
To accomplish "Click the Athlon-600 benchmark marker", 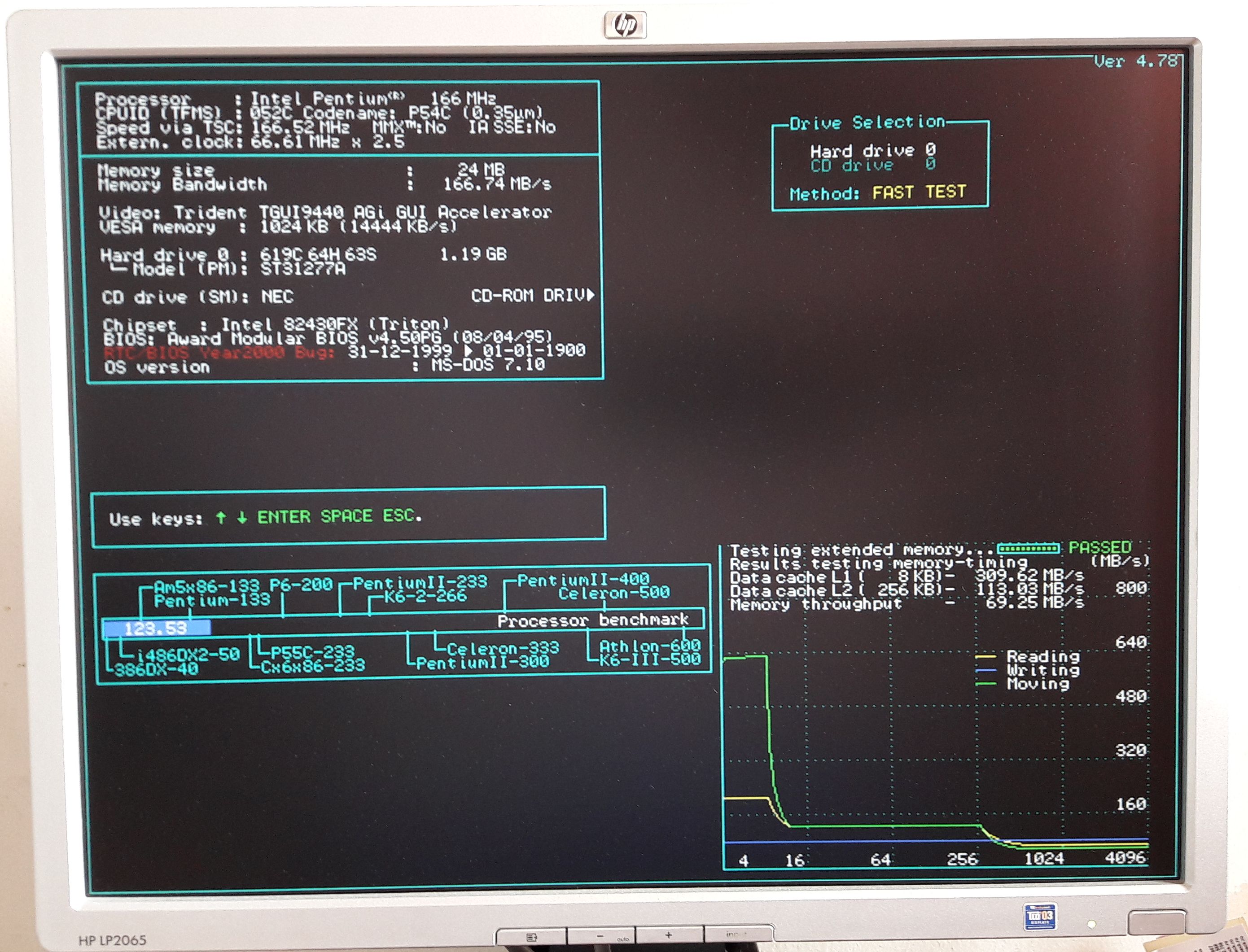I will (x=649, y=646).
